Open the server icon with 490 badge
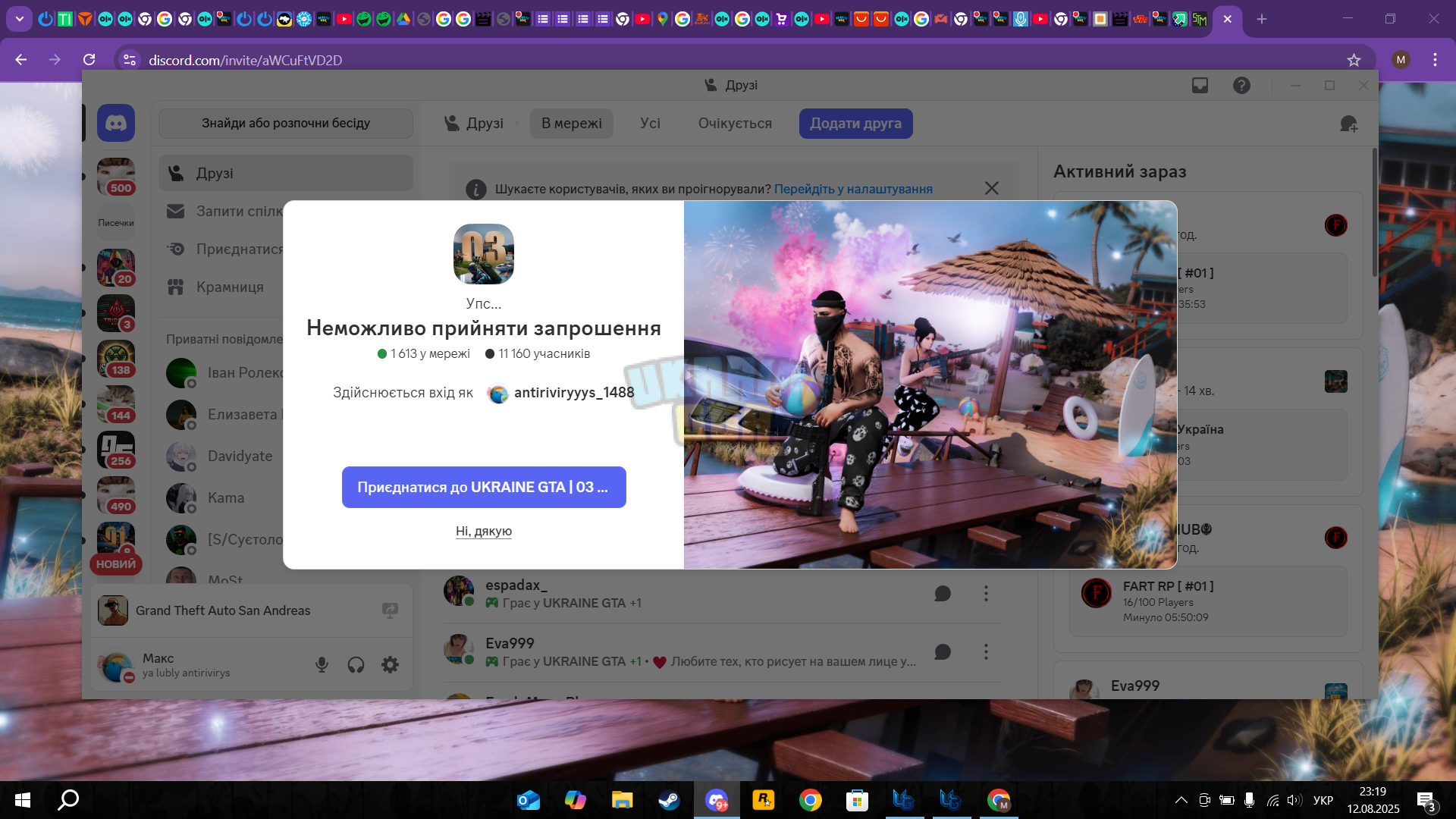 pyautogui.click(x=116, y=495)
